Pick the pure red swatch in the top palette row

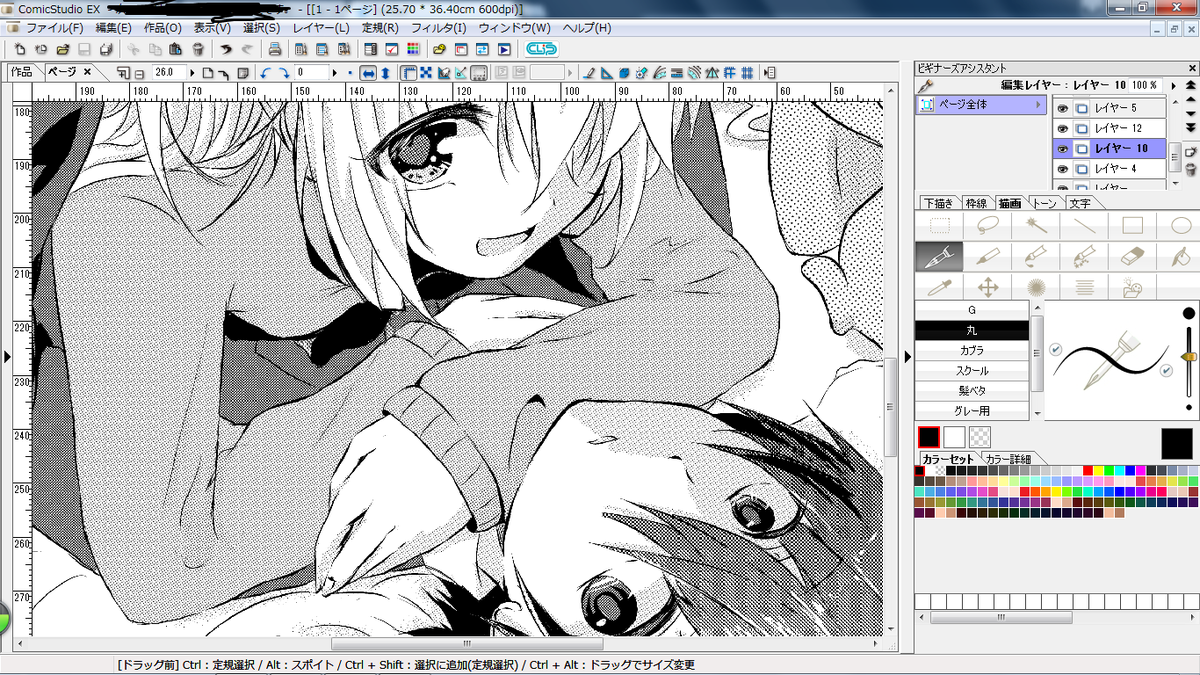click(x=1088, y=470)
